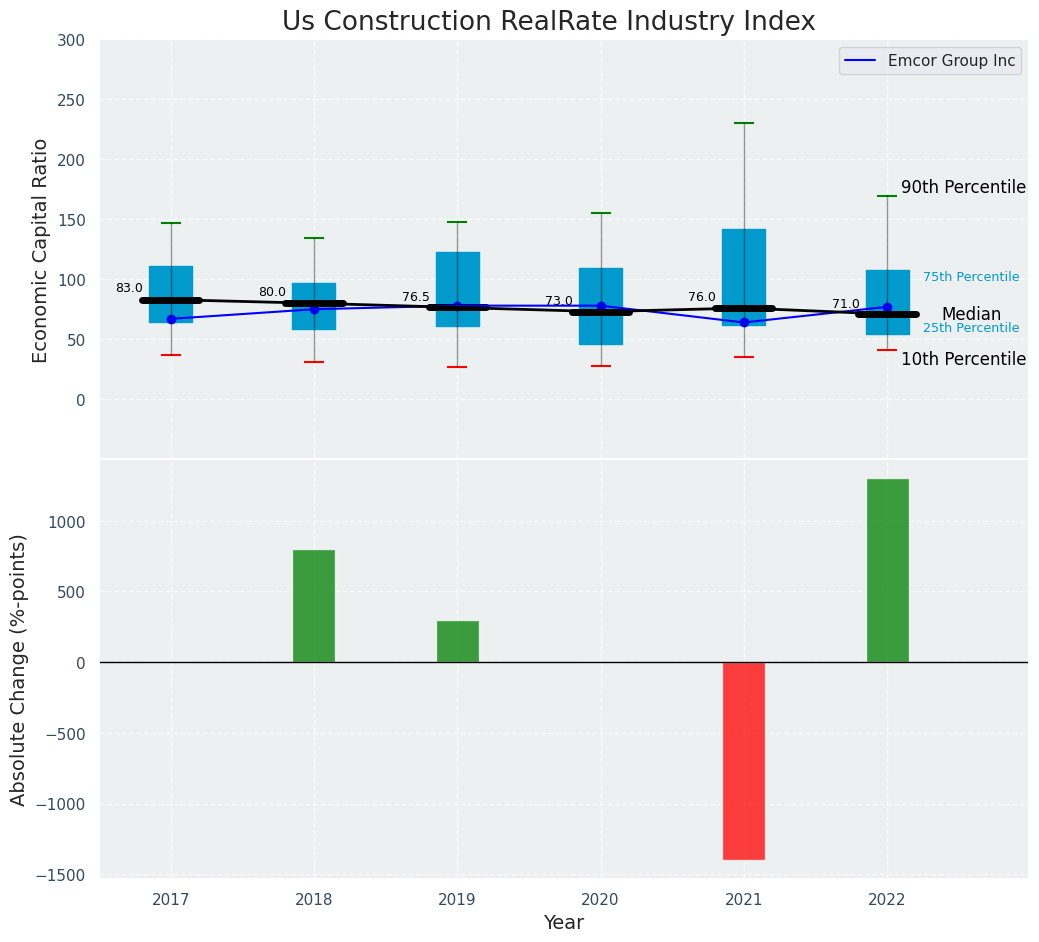Click the 10th Percentile annotation label
The height and width of the screenshot is (942, 1039).
(963, 359)
